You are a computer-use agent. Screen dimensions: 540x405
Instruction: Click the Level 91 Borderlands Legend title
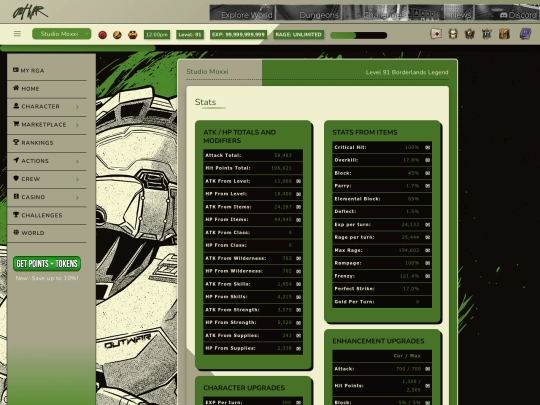pyautogui.click(x=407, y=72)
